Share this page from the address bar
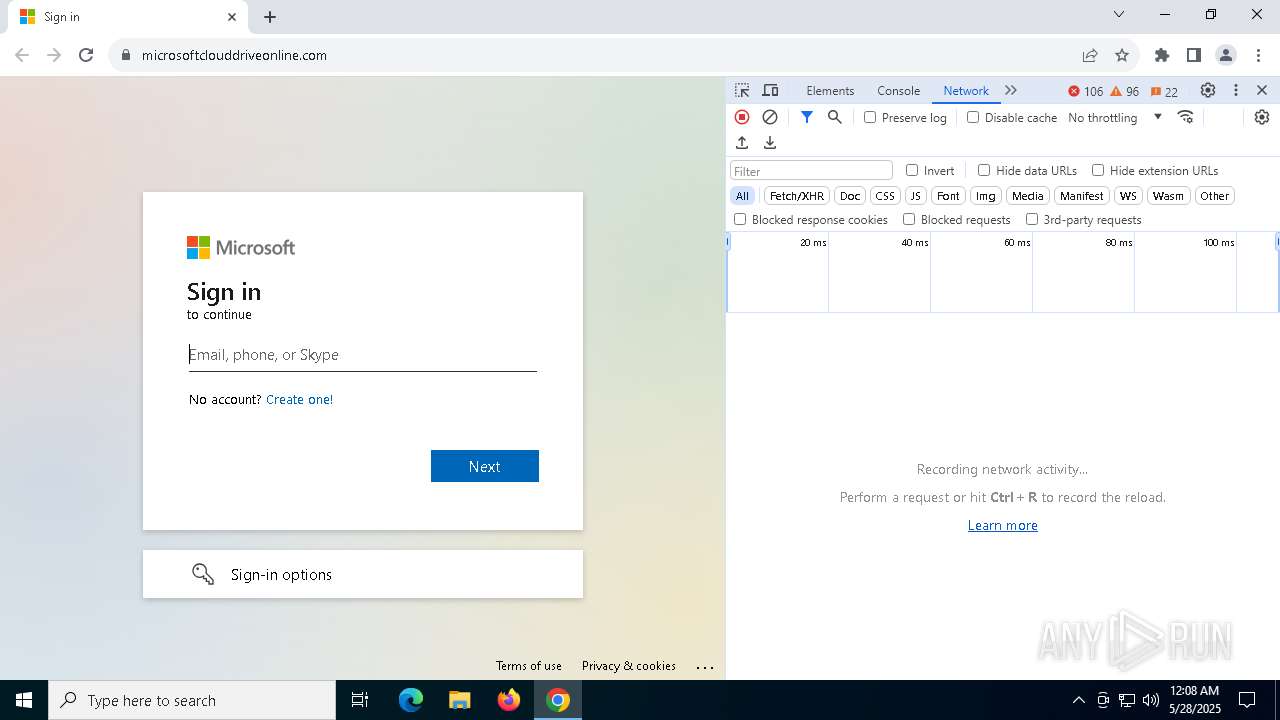This screenshot has width=1280, height=720. point(1090,55)
